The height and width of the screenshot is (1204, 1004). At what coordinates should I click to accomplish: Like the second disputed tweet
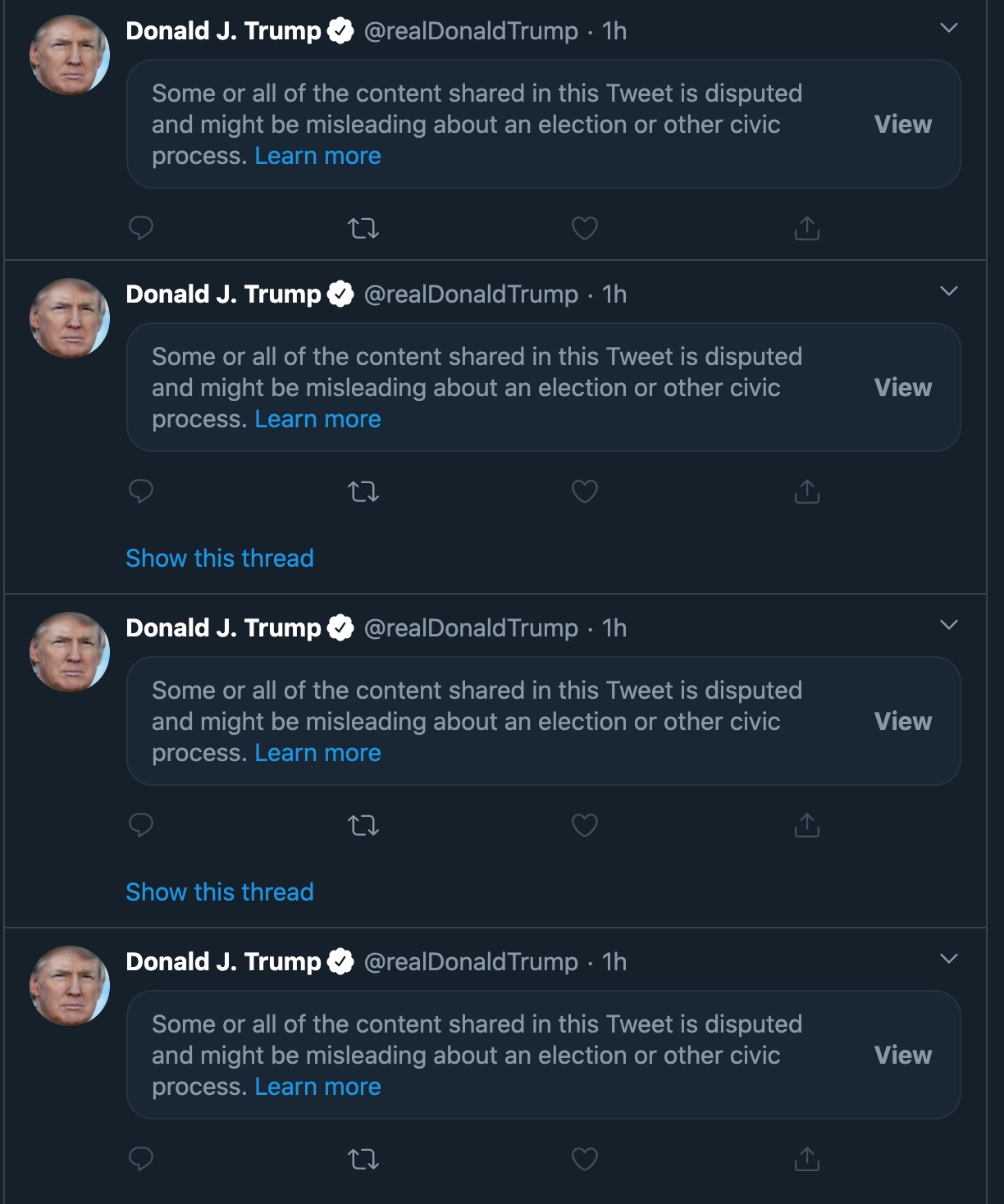click(x=584, y=491)
